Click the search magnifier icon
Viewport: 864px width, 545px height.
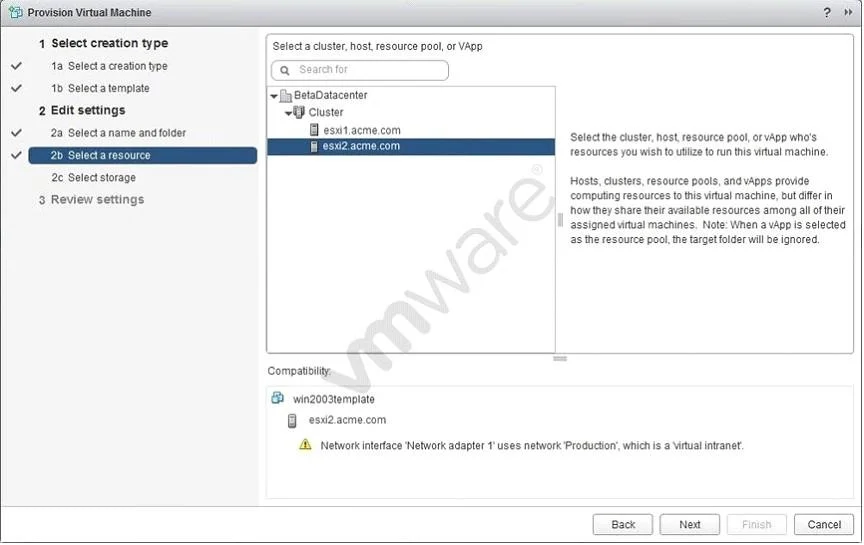pos(285,71)
